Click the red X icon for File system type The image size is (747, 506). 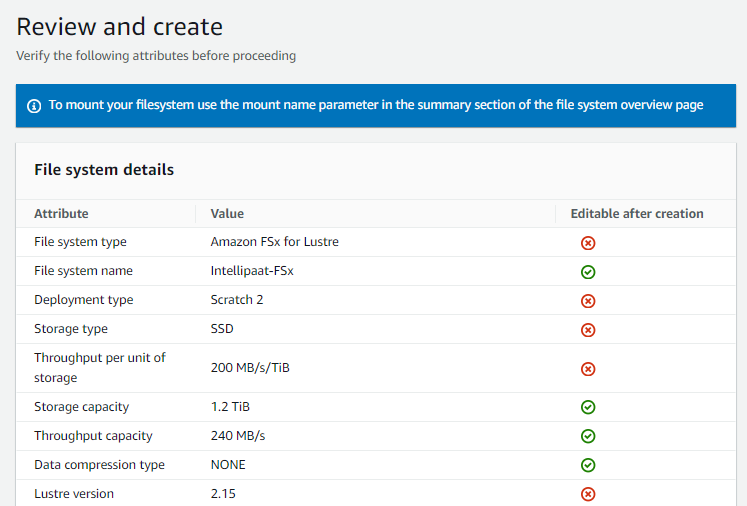588,243
